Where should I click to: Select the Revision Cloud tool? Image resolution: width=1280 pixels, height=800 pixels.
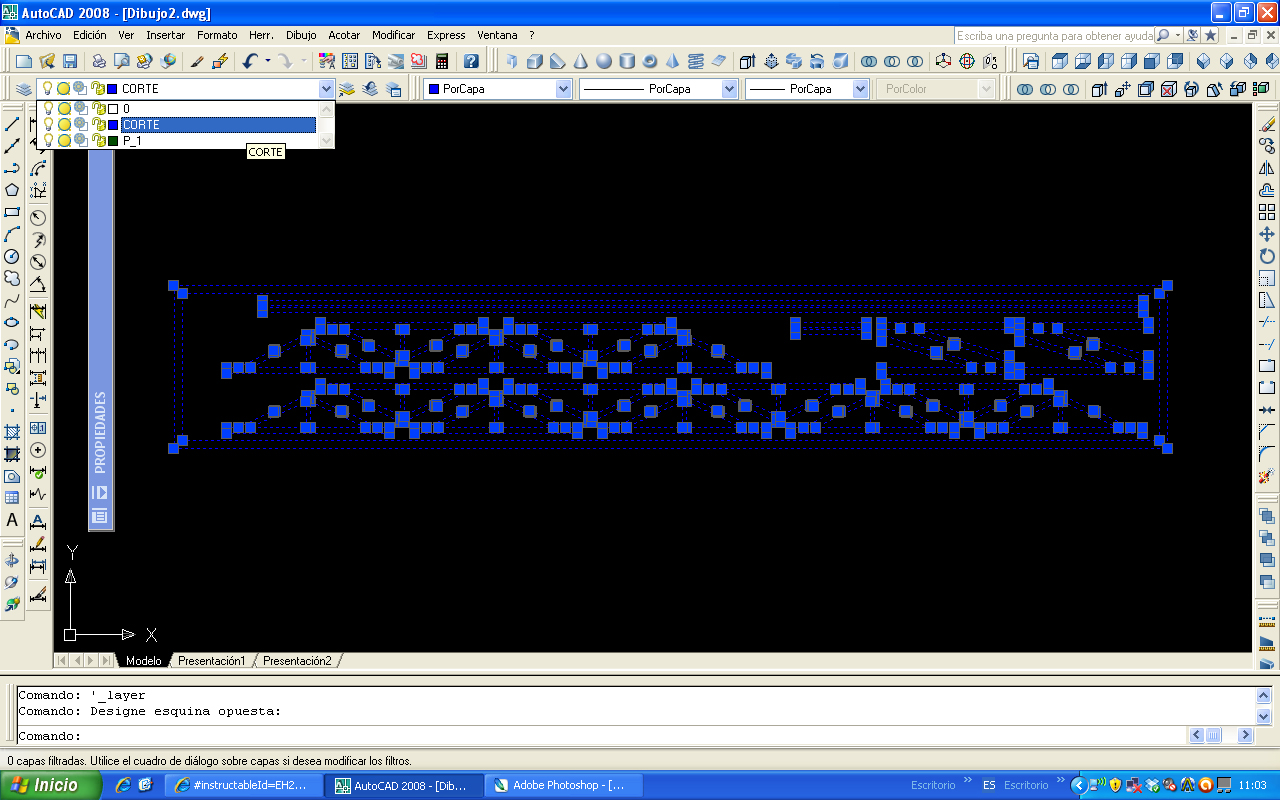(x=12, y=278)
